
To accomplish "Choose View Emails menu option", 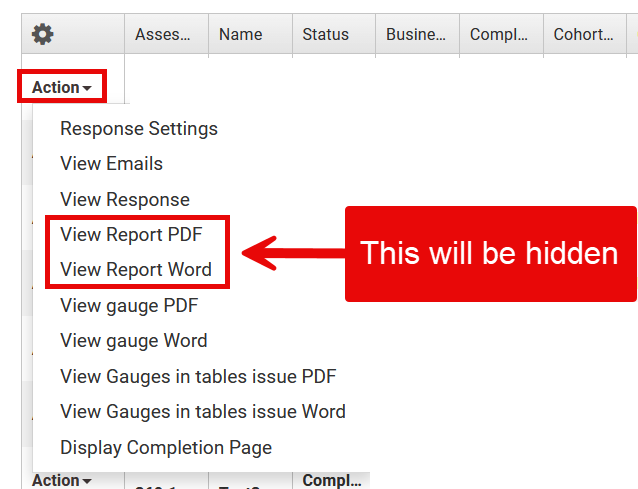I will click(111, 163).
